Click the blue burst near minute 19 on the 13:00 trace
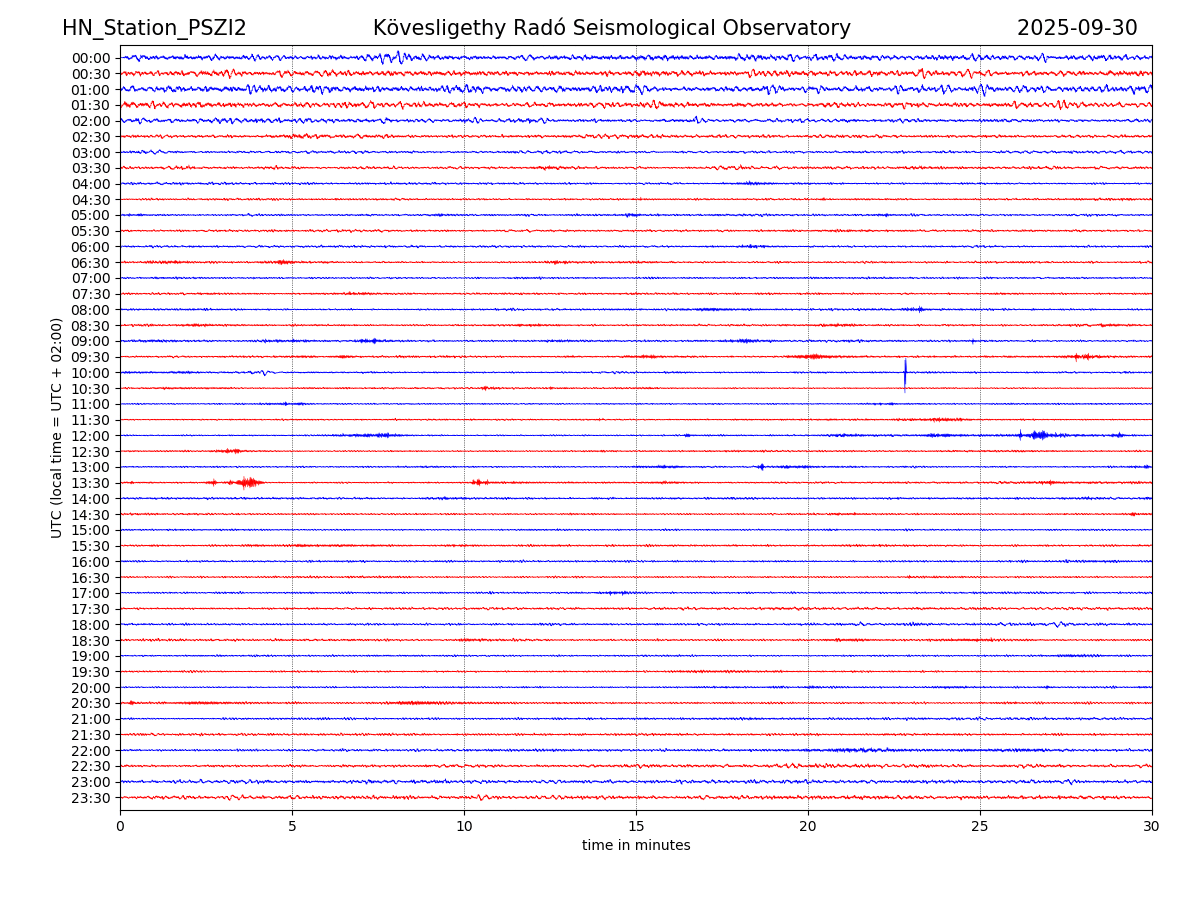Image resolution: width=1200 pixels, height=900 pixels. pos(761,467)
